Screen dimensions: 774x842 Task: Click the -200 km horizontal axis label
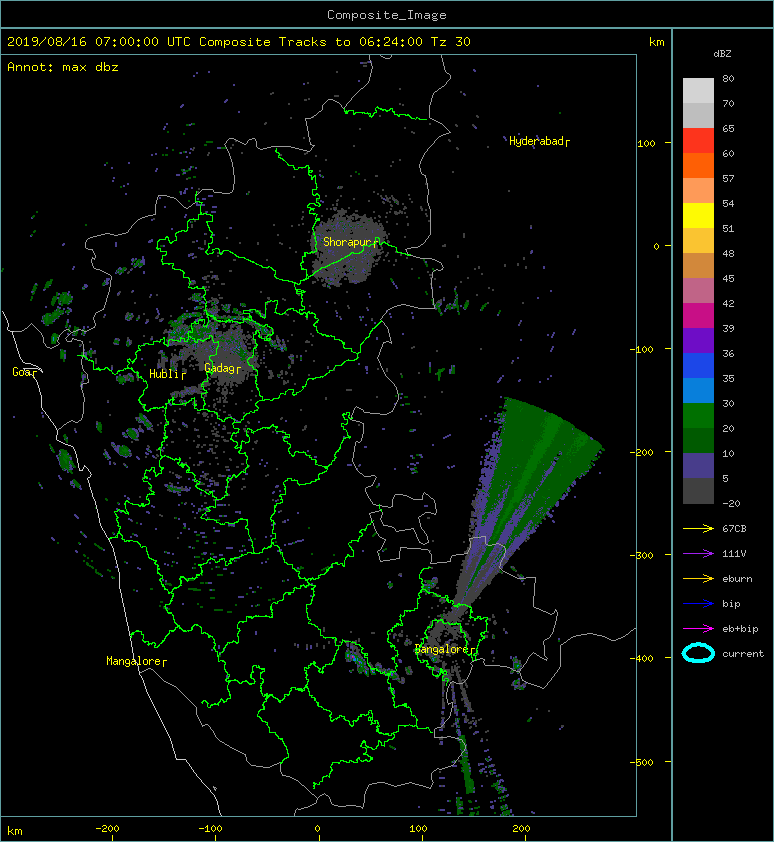pos(107,829)
